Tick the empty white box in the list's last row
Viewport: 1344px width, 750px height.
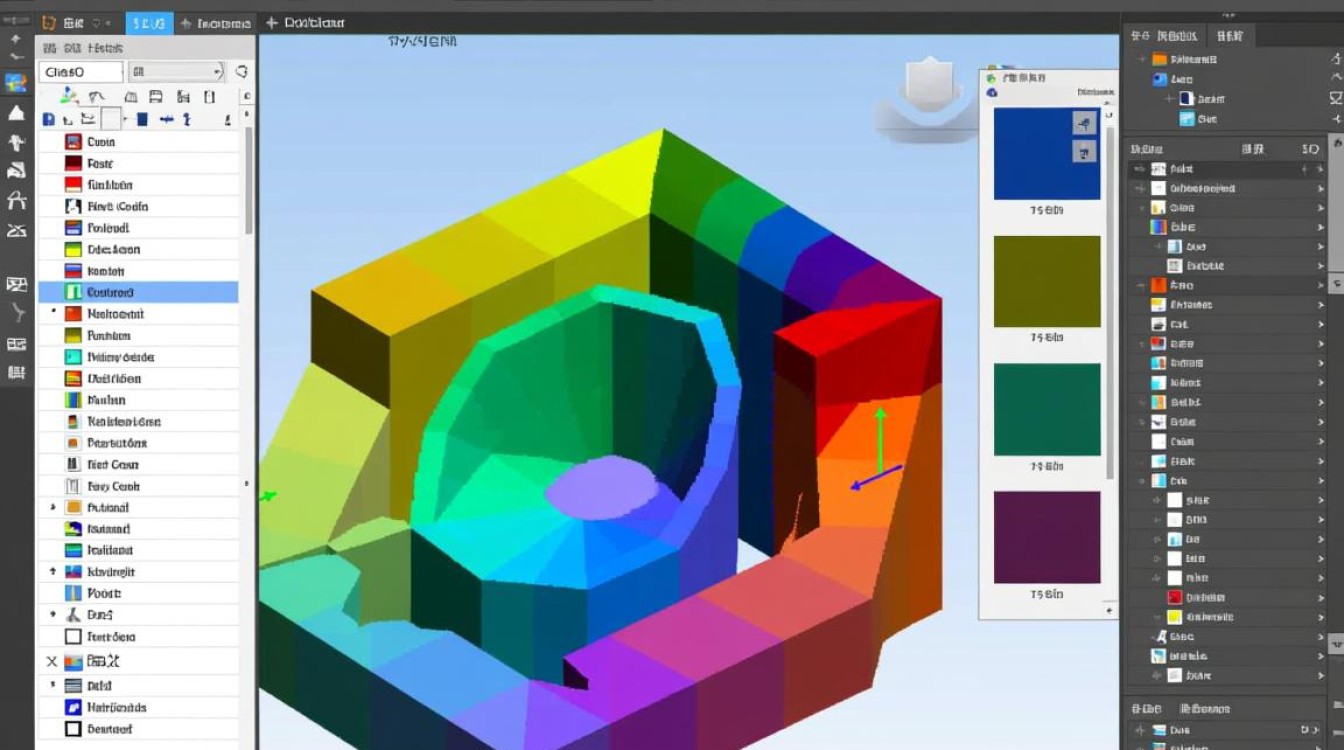tap(72, 729)
